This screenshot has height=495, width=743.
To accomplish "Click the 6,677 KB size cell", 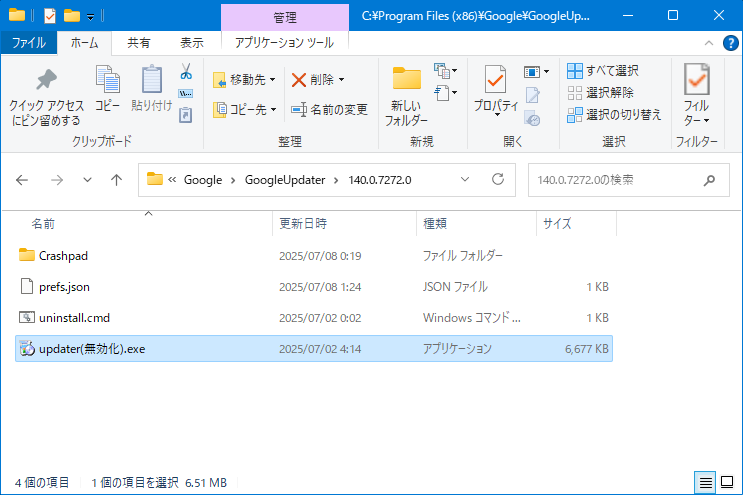I will click(x=586, y=349).
